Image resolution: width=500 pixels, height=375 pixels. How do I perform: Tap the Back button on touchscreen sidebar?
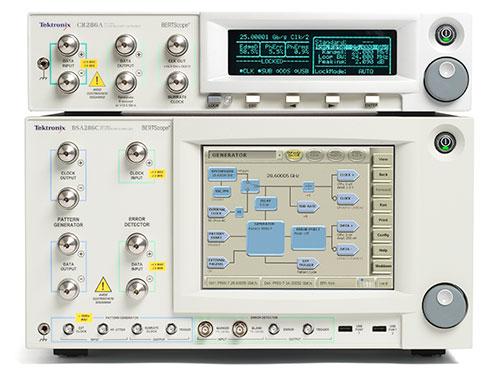383,175
